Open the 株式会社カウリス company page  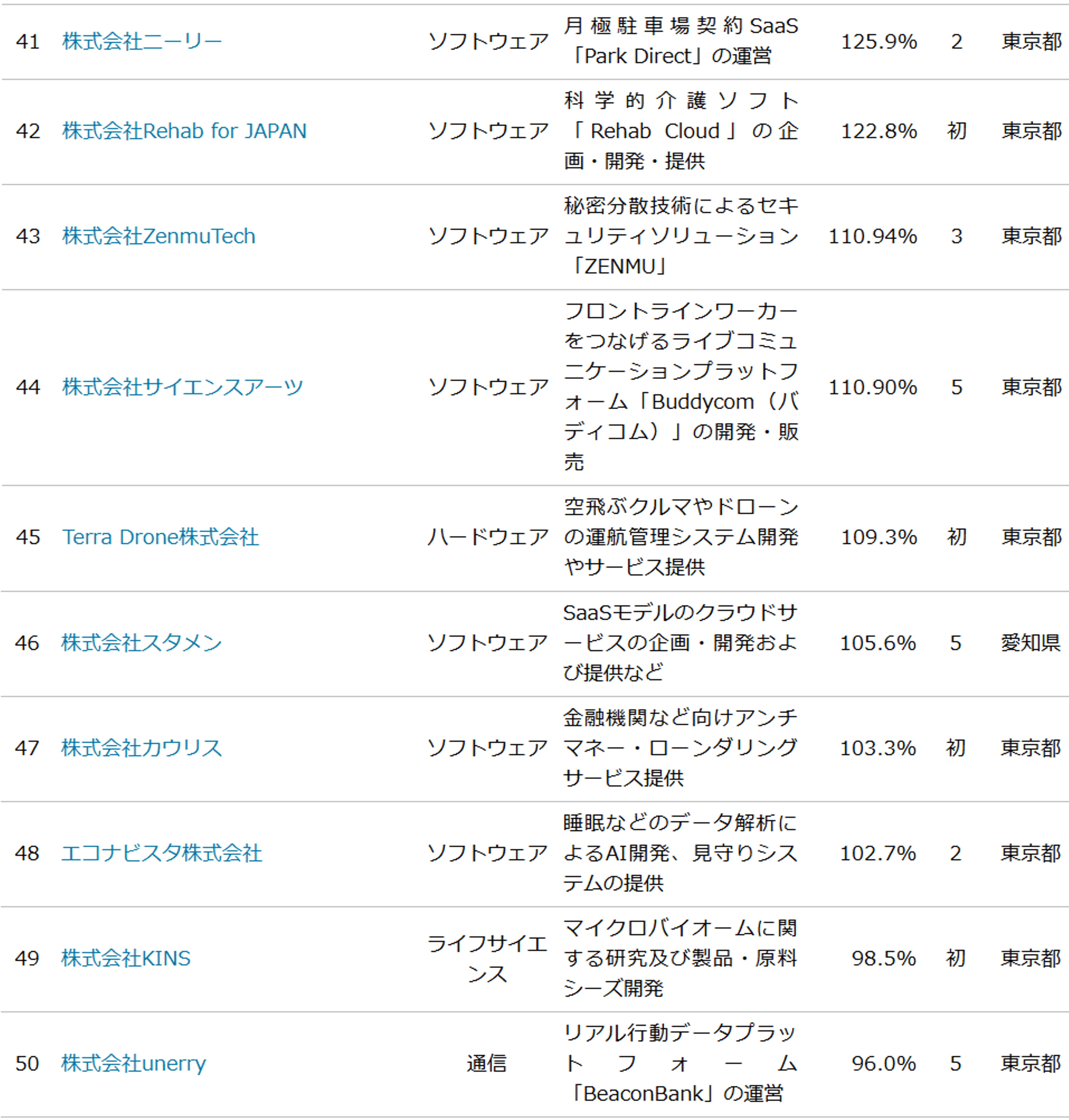tap(141, 749)
